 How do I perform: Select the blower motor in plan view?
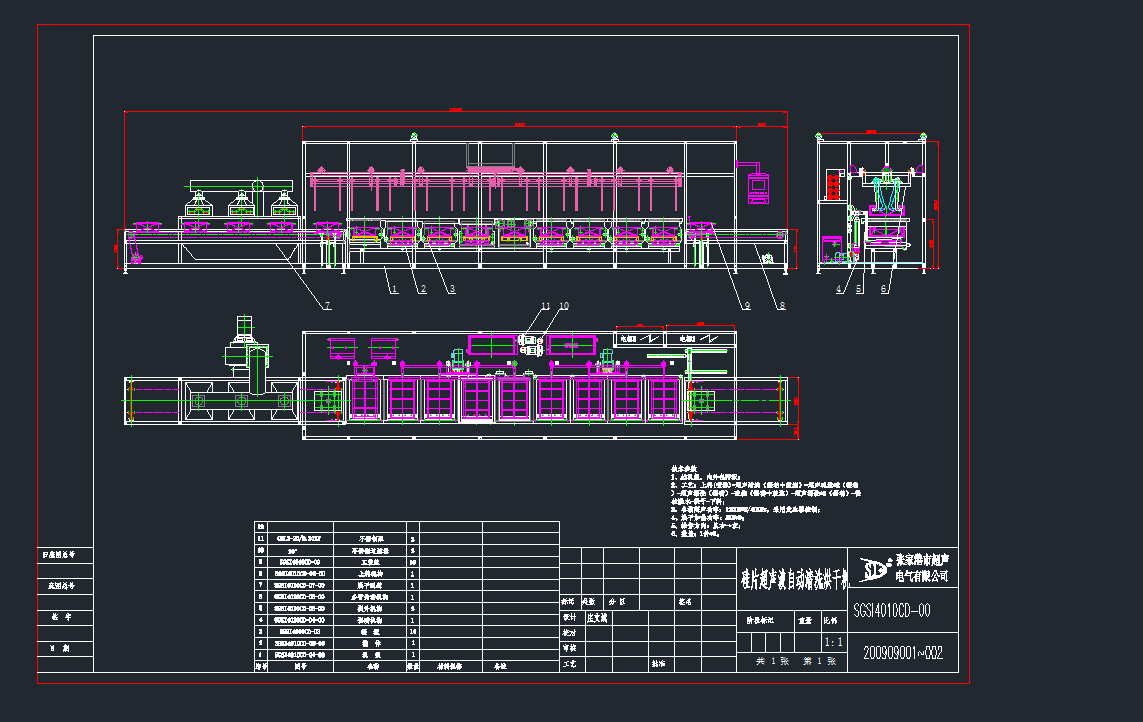pos(243,340)
